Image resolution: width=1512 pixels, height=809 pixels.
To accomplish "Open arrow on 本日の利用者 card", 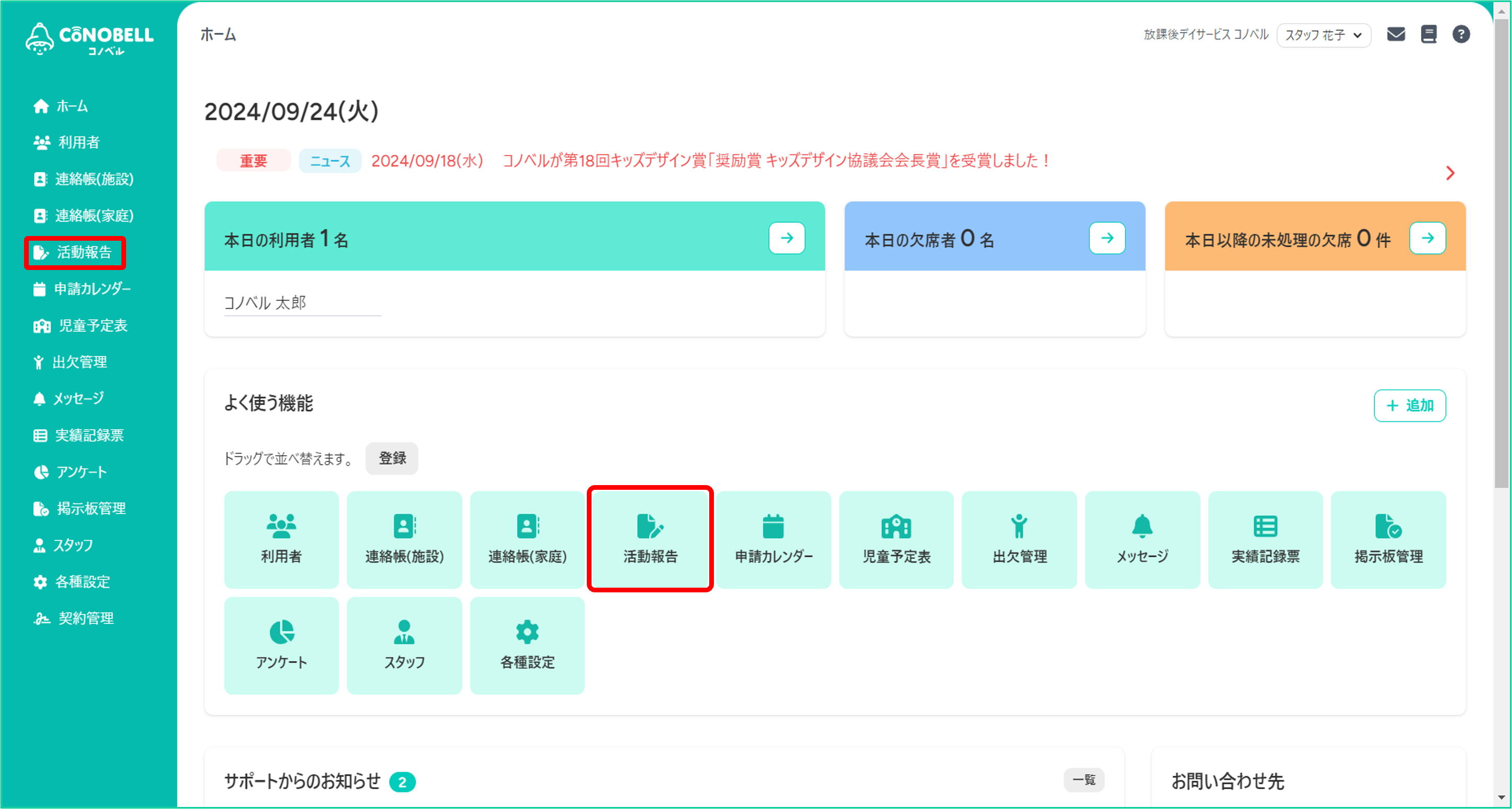I will point(787,238).
